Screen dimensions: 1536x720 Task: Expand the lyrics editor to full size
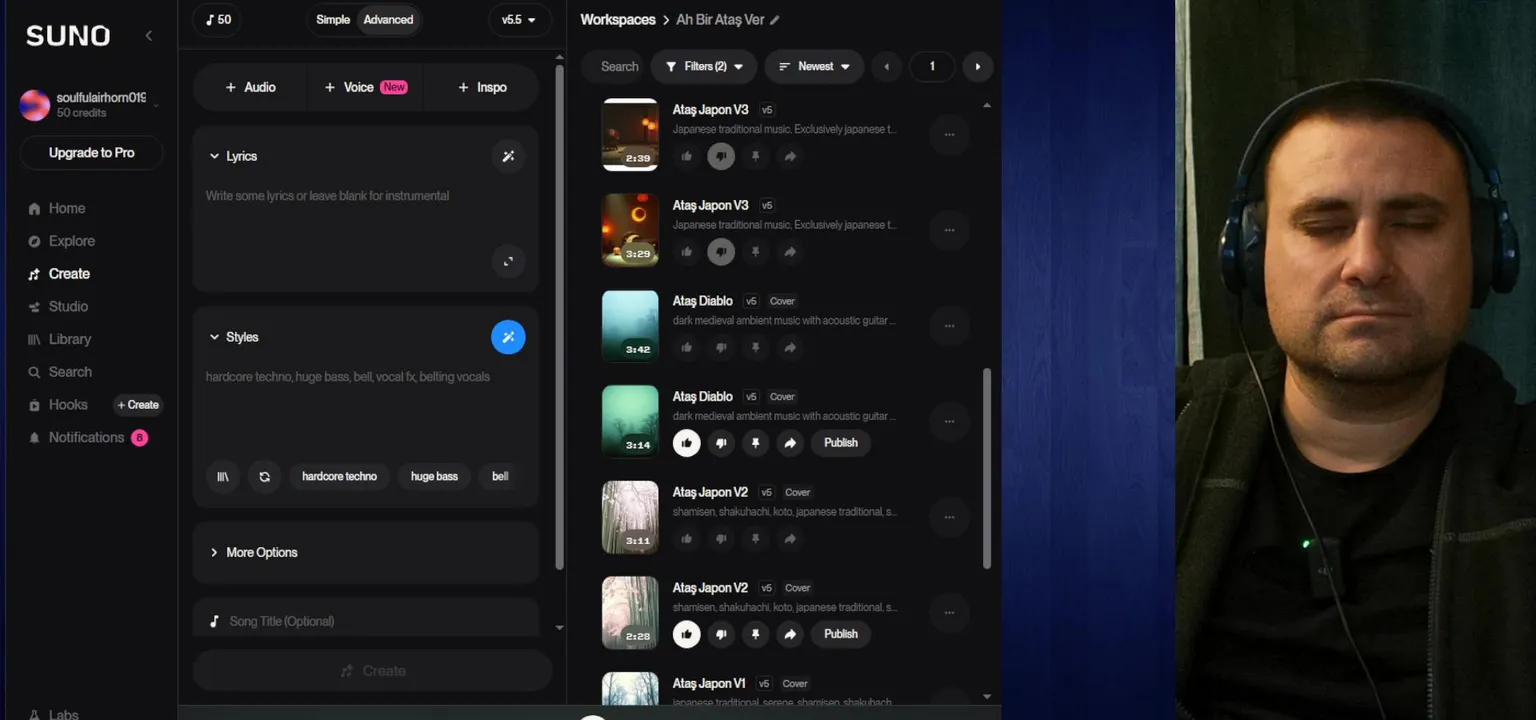(x=508, y=261)
